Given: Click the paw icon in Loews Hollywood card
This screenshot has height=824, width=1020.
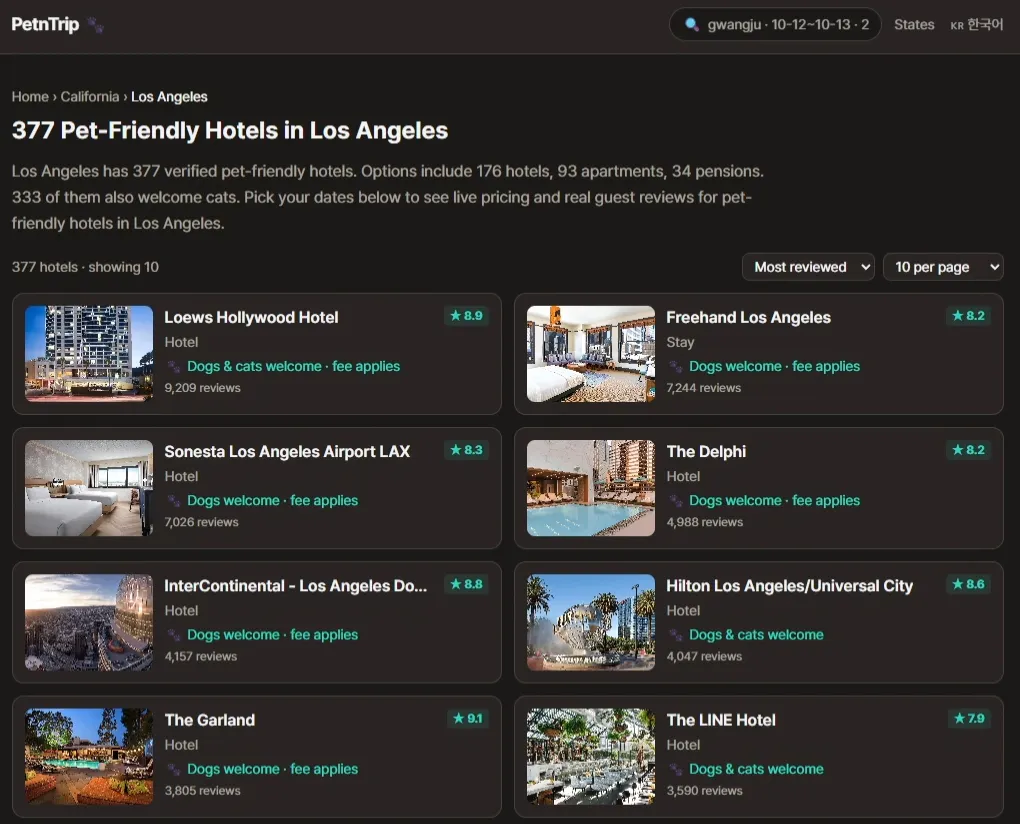Looking at the screenshot, I should (x=174, y=367).
